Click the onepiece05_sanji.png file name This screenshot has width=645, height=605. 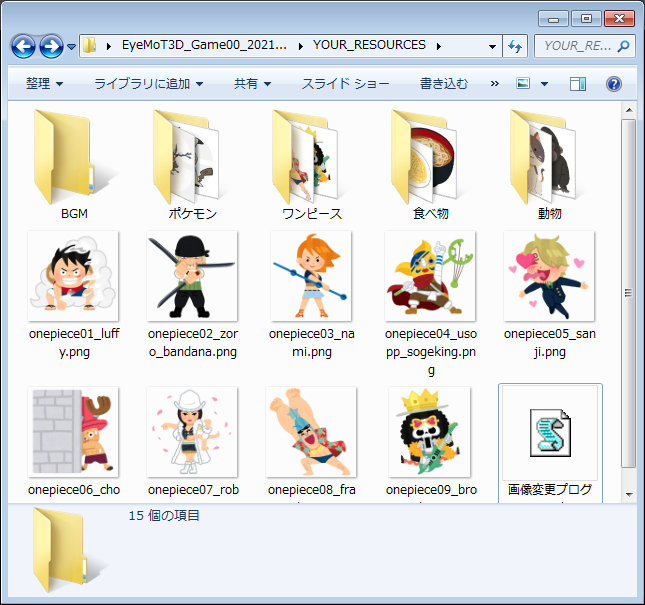coord(550,343)
